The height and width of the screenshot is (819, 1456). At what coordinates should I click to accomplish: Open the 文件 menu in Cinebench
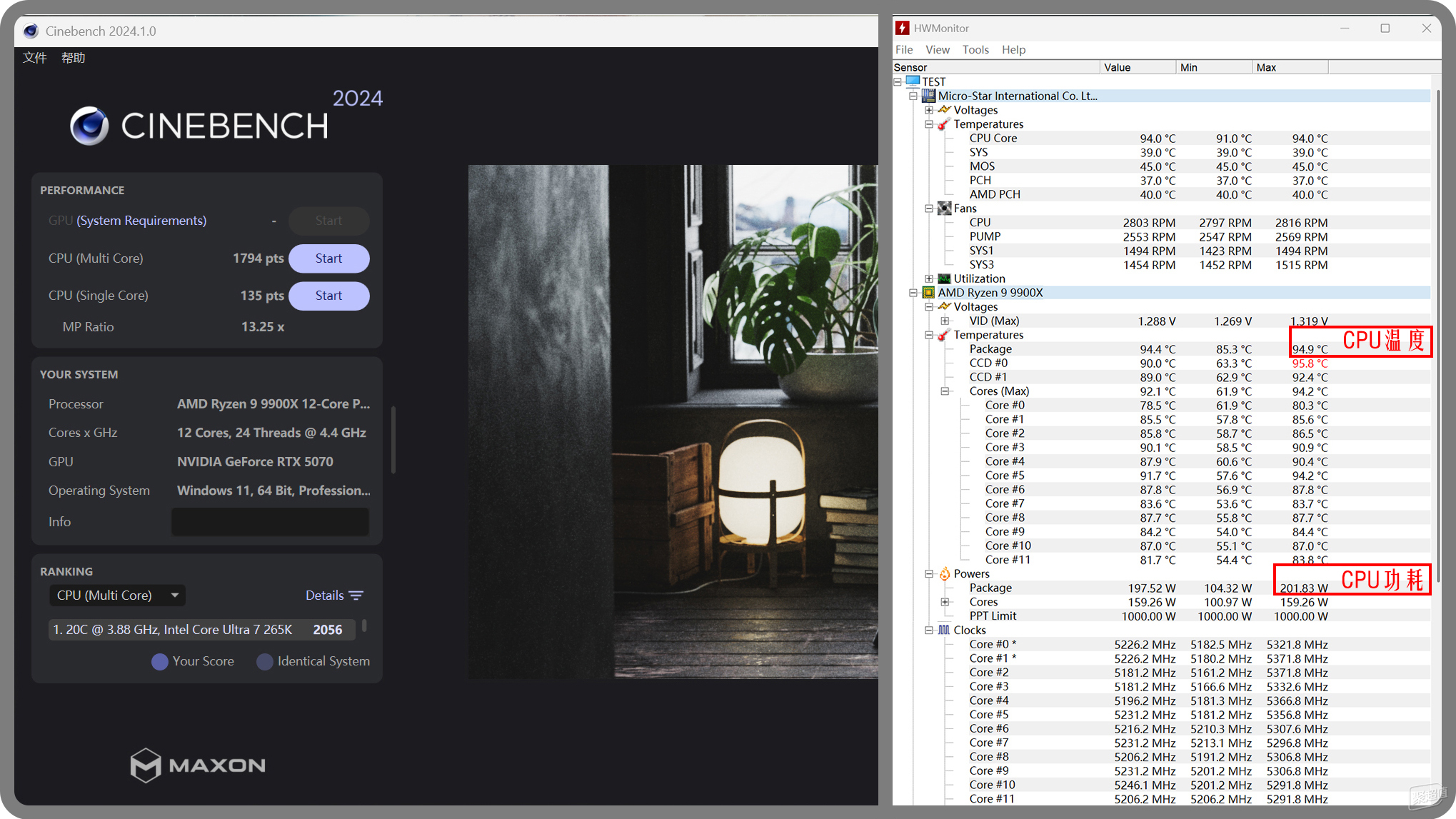tap(34, 58)
